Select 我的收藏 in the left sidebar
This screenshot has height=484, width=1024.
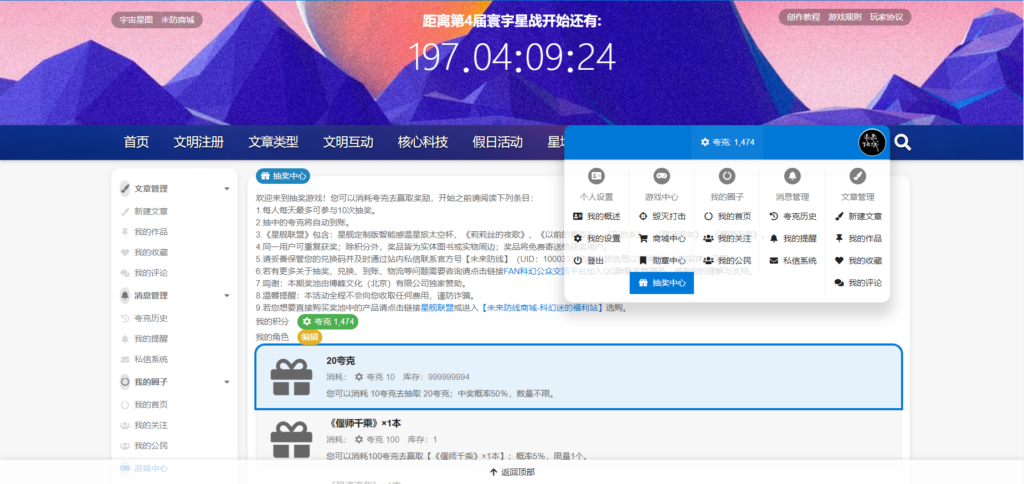(x=152, y=253)
